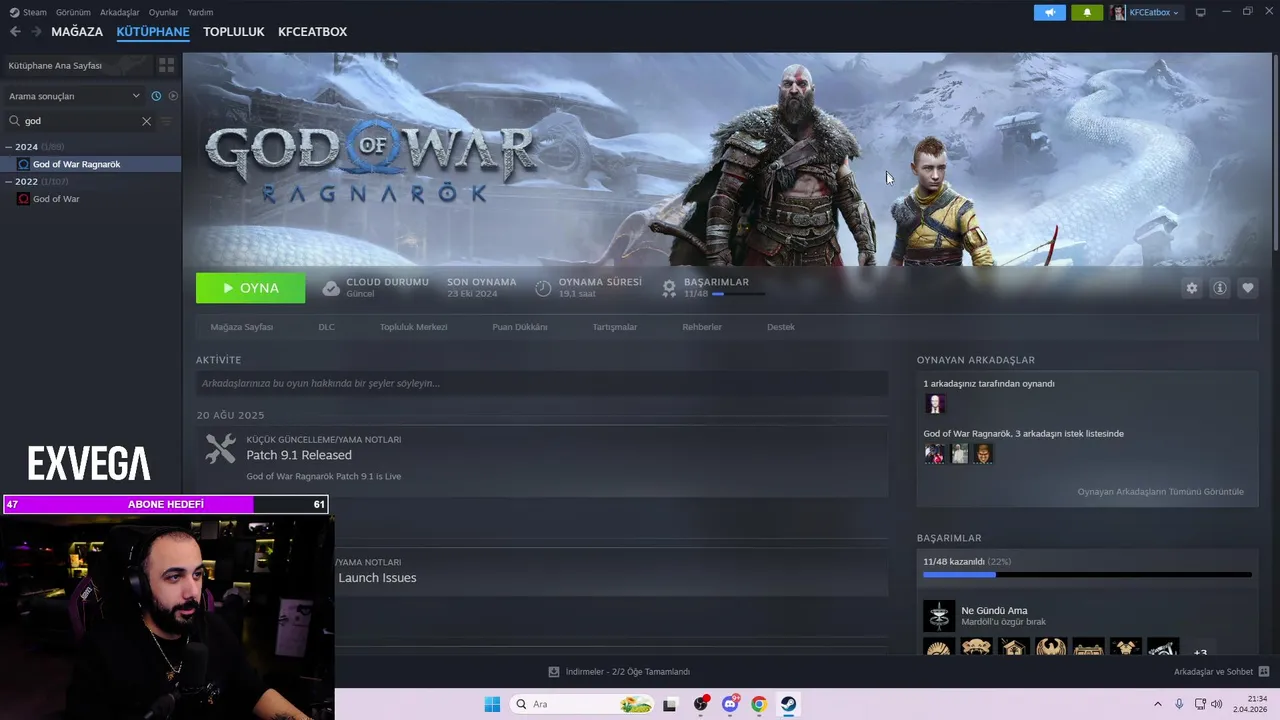Open the green notifications bell
Viewport: 1280px width, 720px height.
1087,12
